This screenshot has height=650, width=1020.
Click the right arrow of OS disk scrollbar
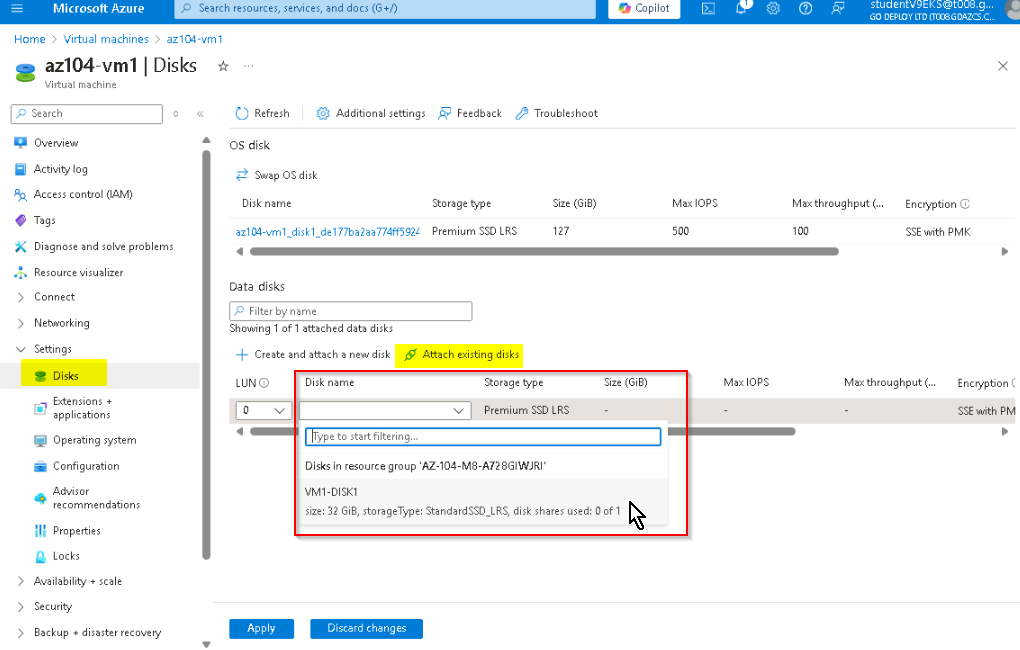(x=1004, y=252)
